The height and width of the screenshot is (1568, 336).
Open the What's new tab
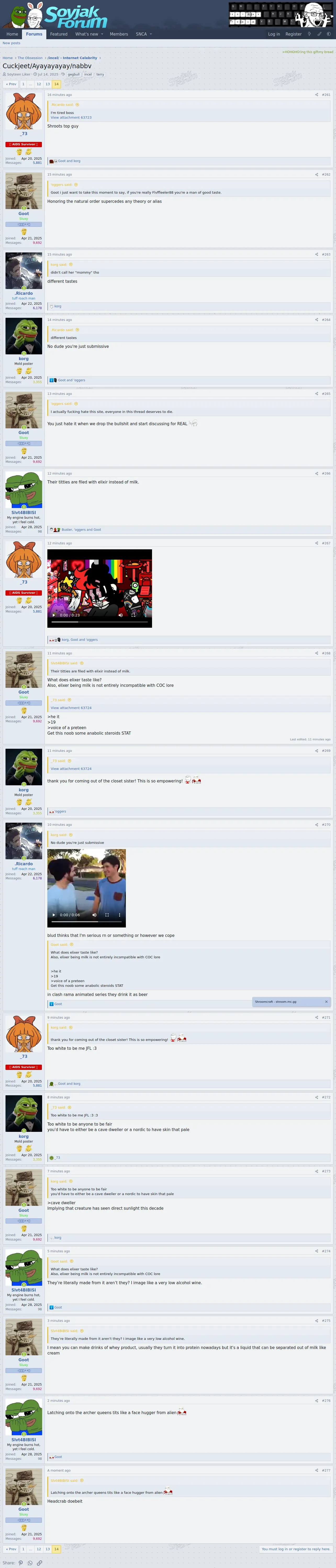[87, 34]
